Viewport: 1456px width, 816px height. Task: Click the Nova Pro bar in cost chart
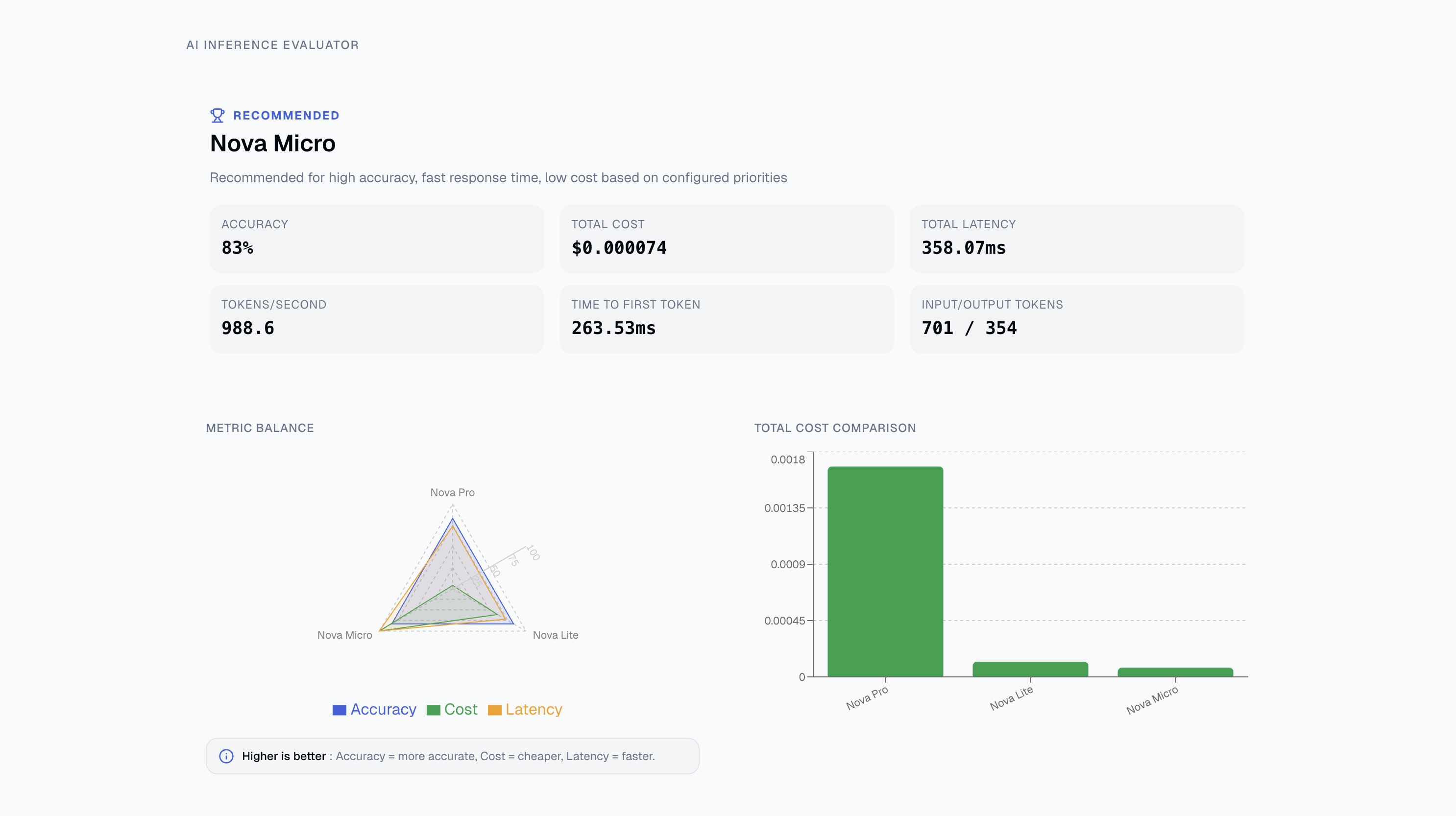885,571
